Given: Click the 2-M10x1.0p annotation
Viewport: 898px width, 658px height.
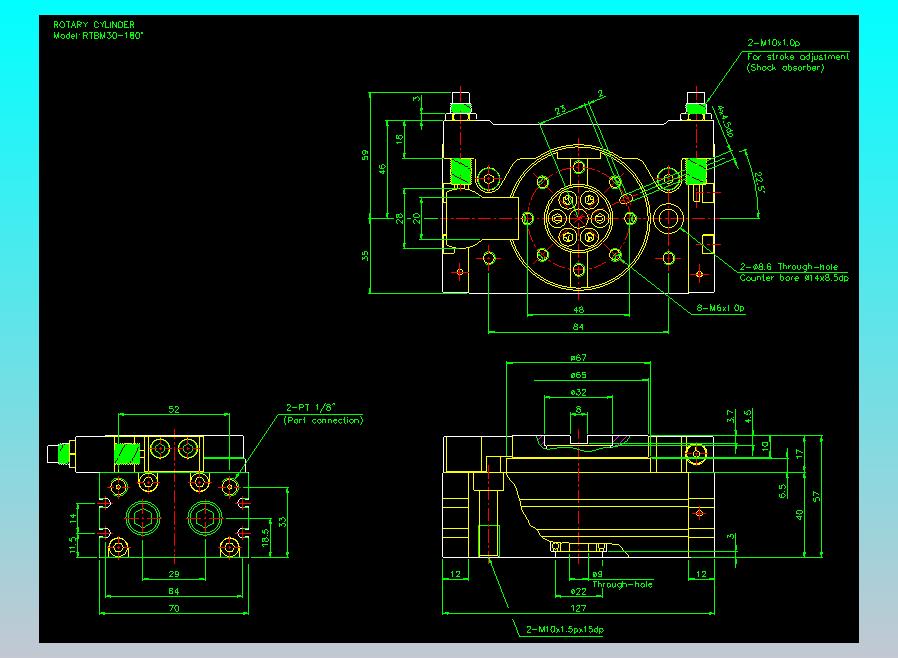Looking at the screenshot, I should click(774, 42).
